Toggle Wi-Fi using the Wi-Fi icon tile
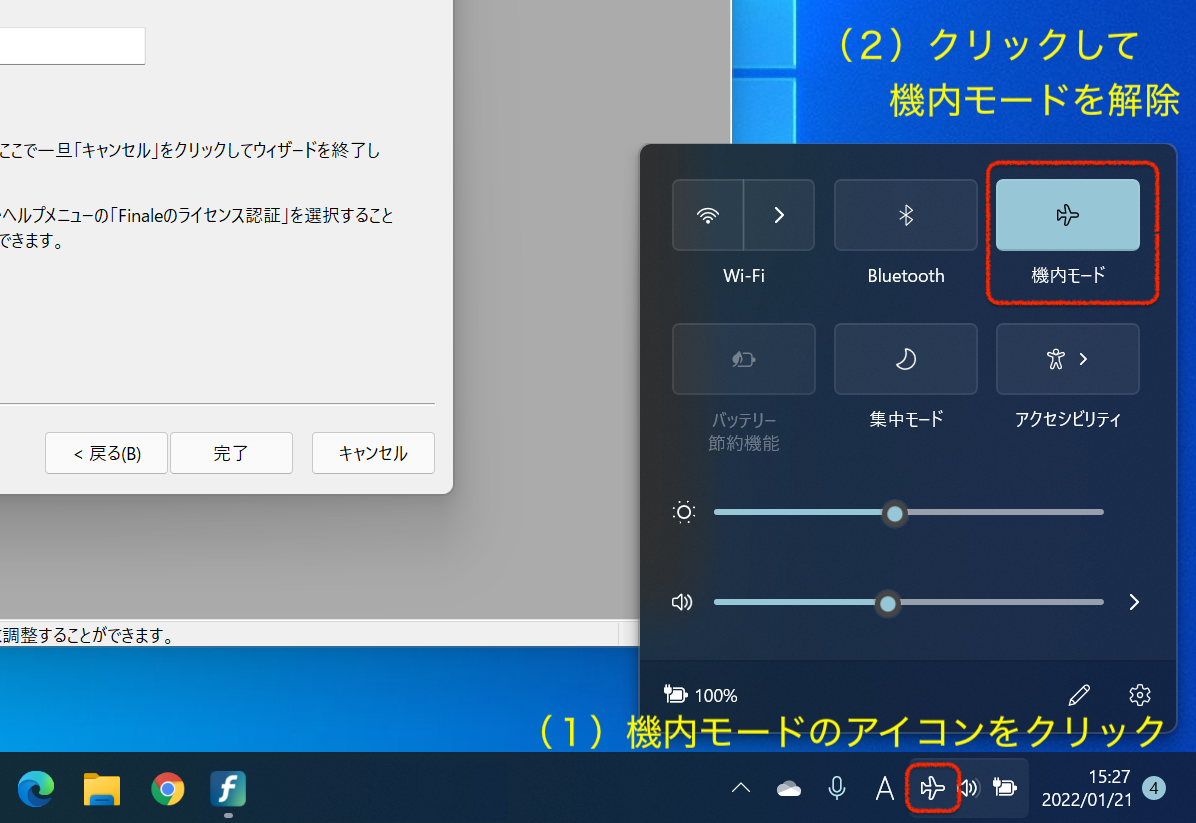The height and width of the screenshot is (823, 1196). point(708,215)
